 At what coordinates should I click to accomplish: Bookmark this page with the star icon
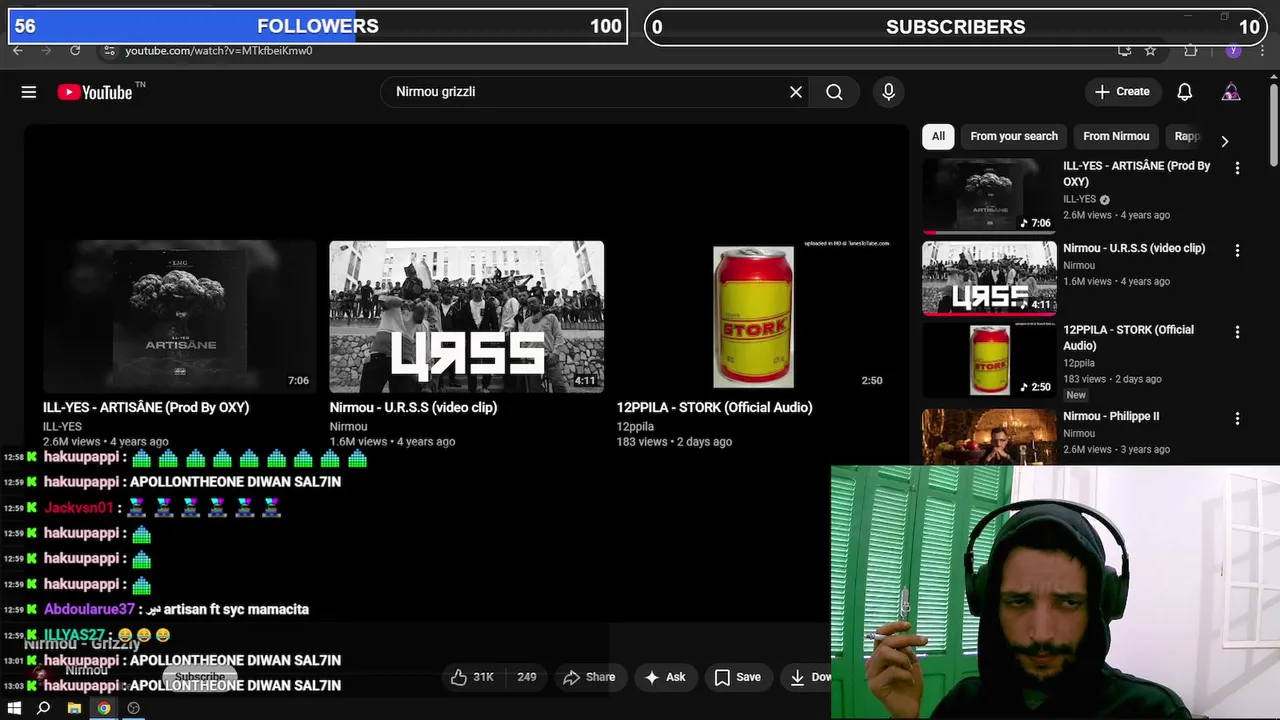[1151, 50]
